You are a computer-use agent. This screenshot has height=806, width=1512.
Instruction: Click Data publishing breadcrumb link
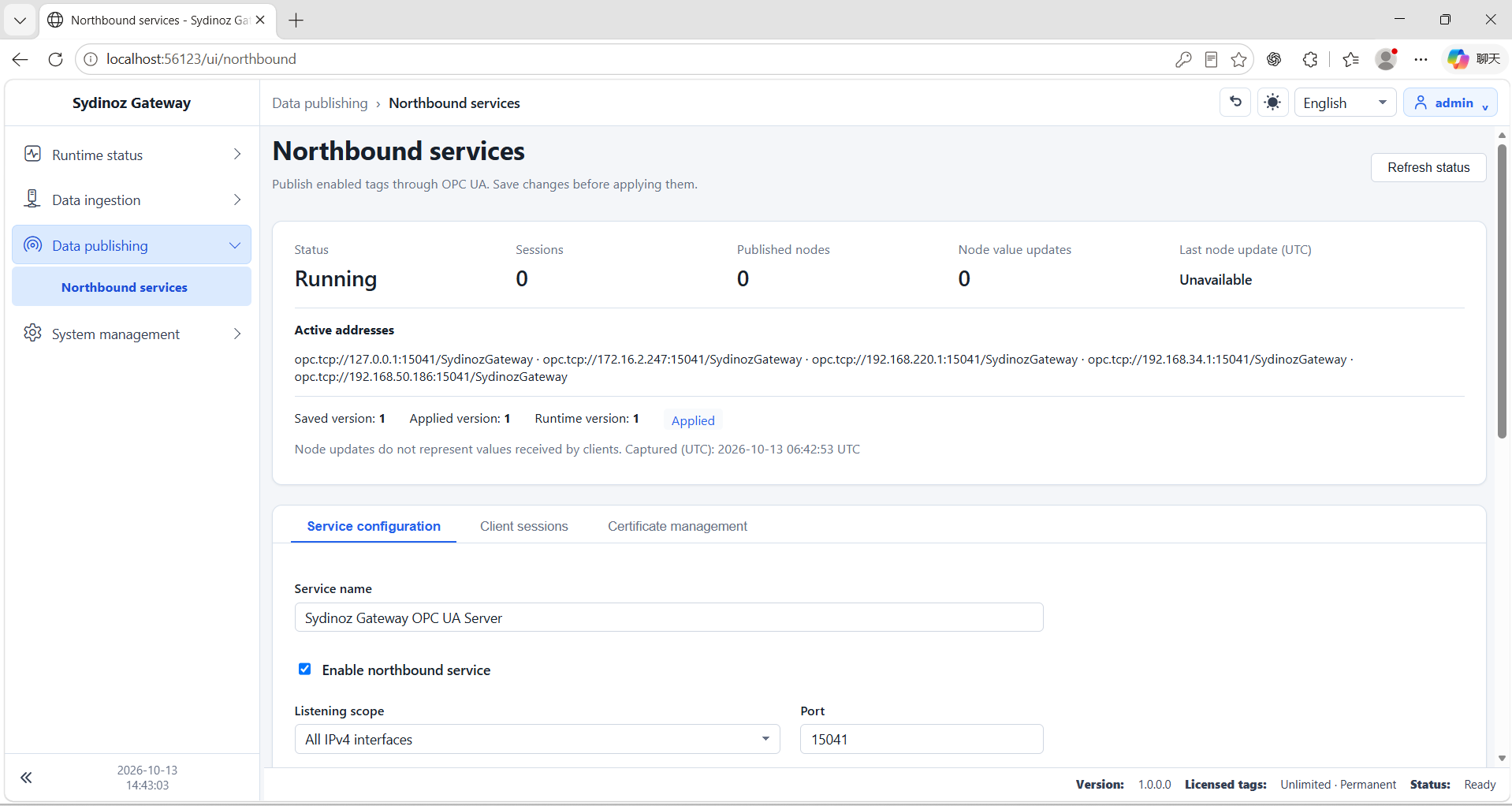click(x=319, y=103)
